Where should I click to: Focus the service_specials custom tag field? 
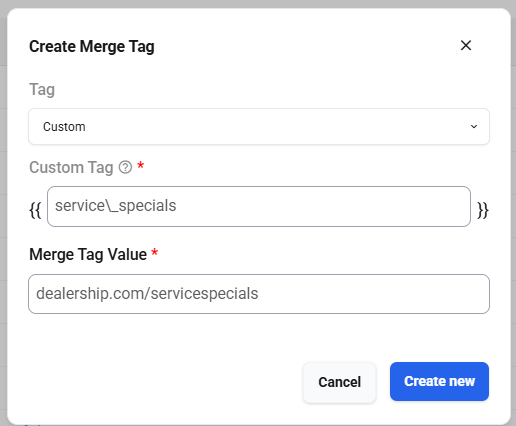pos(259,206)
